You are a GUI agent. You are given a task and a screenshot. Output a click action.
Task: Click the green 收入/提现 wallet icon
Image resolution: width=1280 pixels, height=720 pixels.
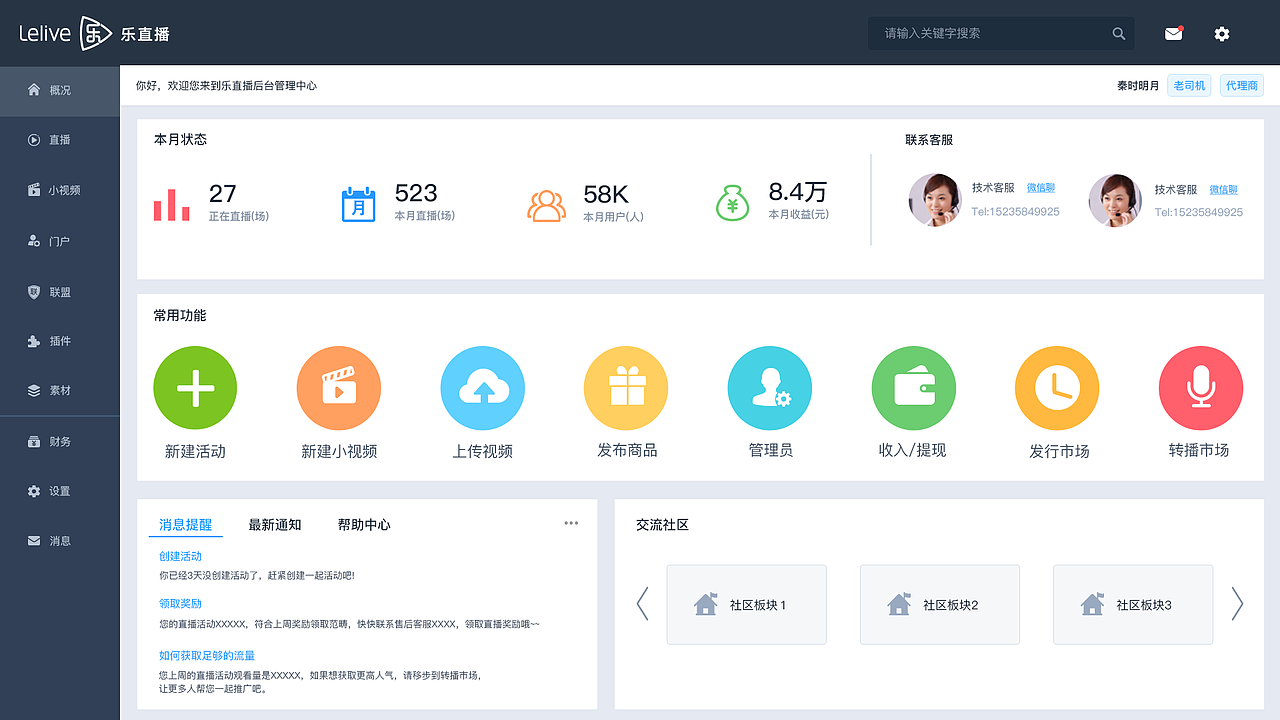tap(914, 388)
